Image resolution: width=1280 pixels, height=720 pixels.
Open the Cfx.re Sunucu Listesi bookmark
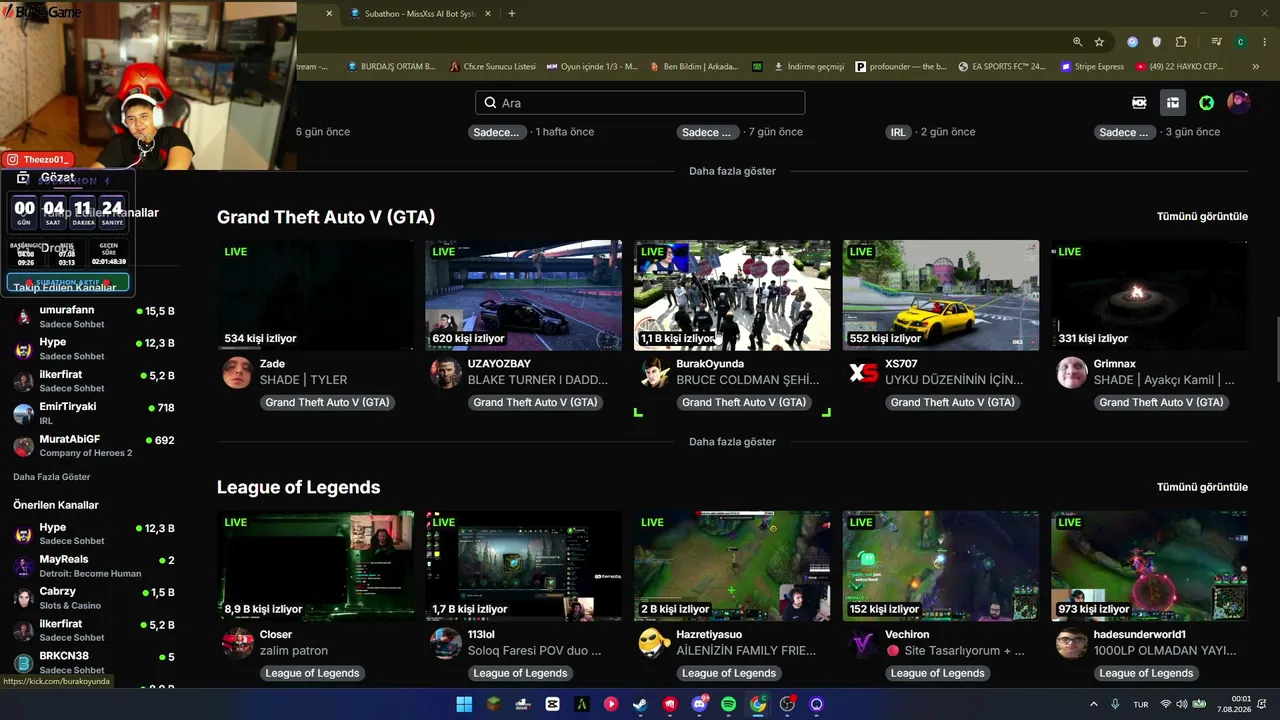pos(493,67)
